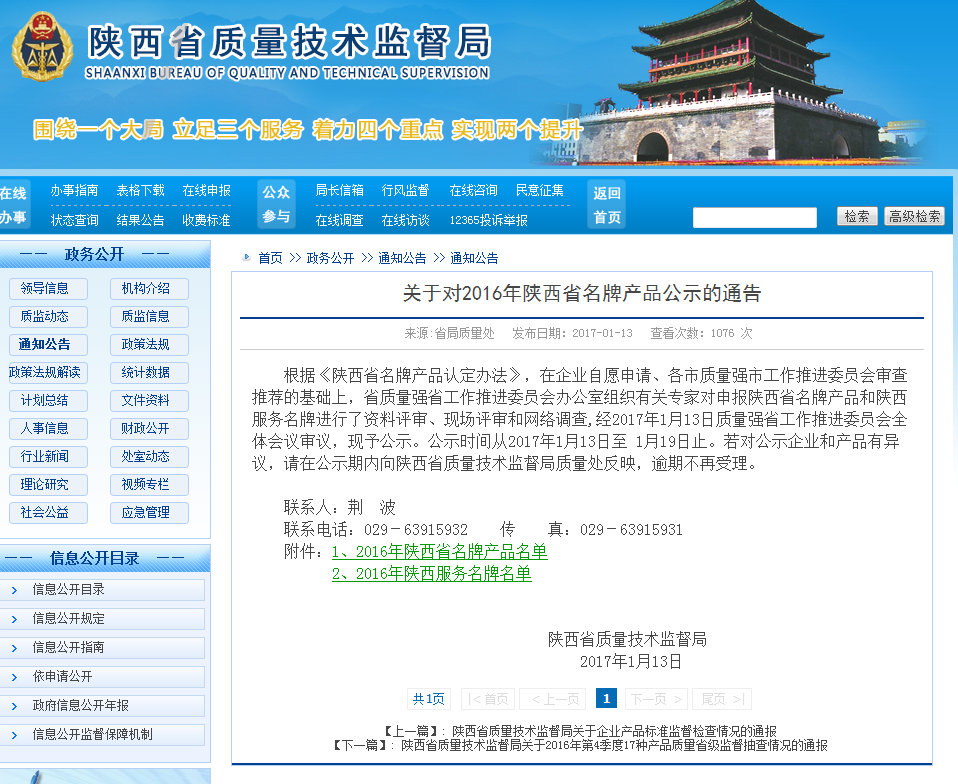Screen dimensions: 958x784
Task: Click 政务公开 in the breadcrumb
Action: (x=330, y=258)
